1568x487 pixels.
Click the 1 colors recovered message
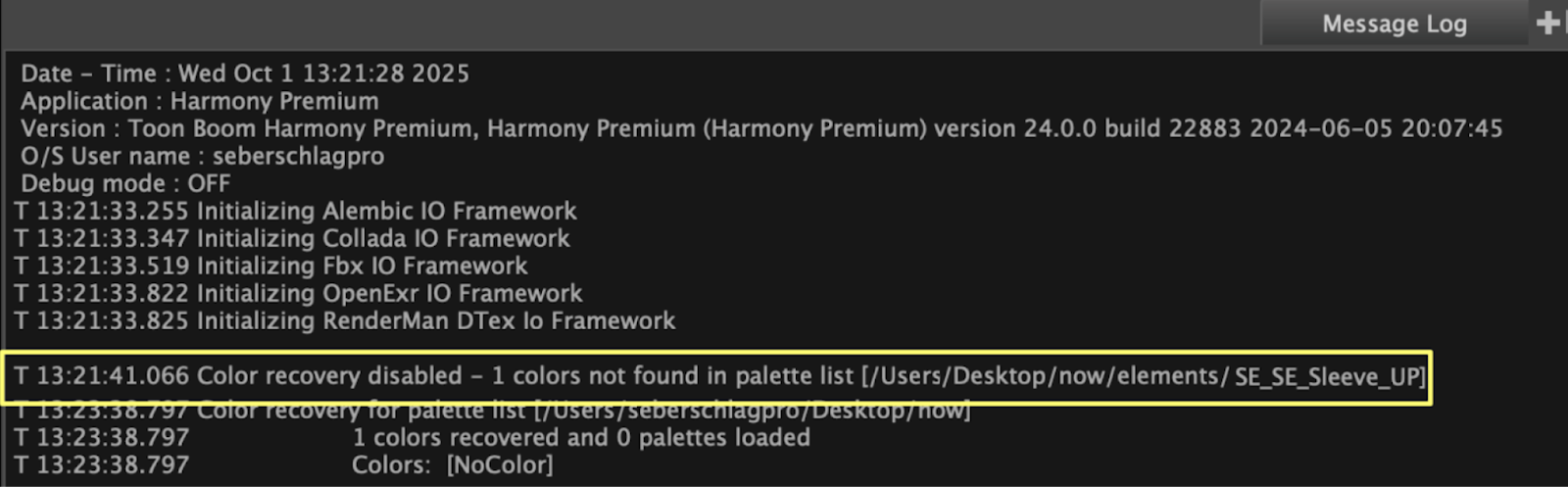pyautogui.click(x=581, y=437)
